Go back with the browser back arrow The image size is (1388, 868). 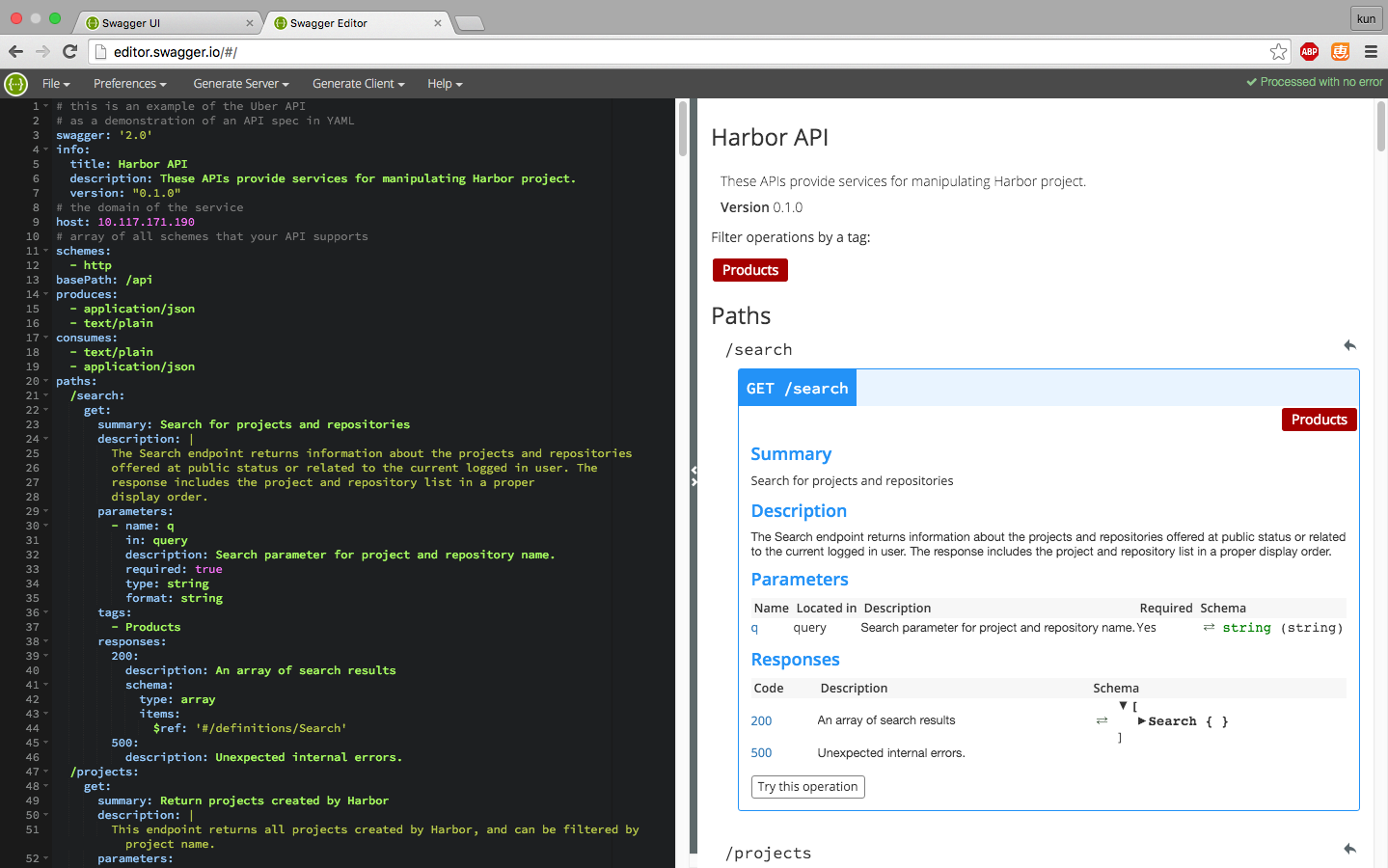pos(15,51)
